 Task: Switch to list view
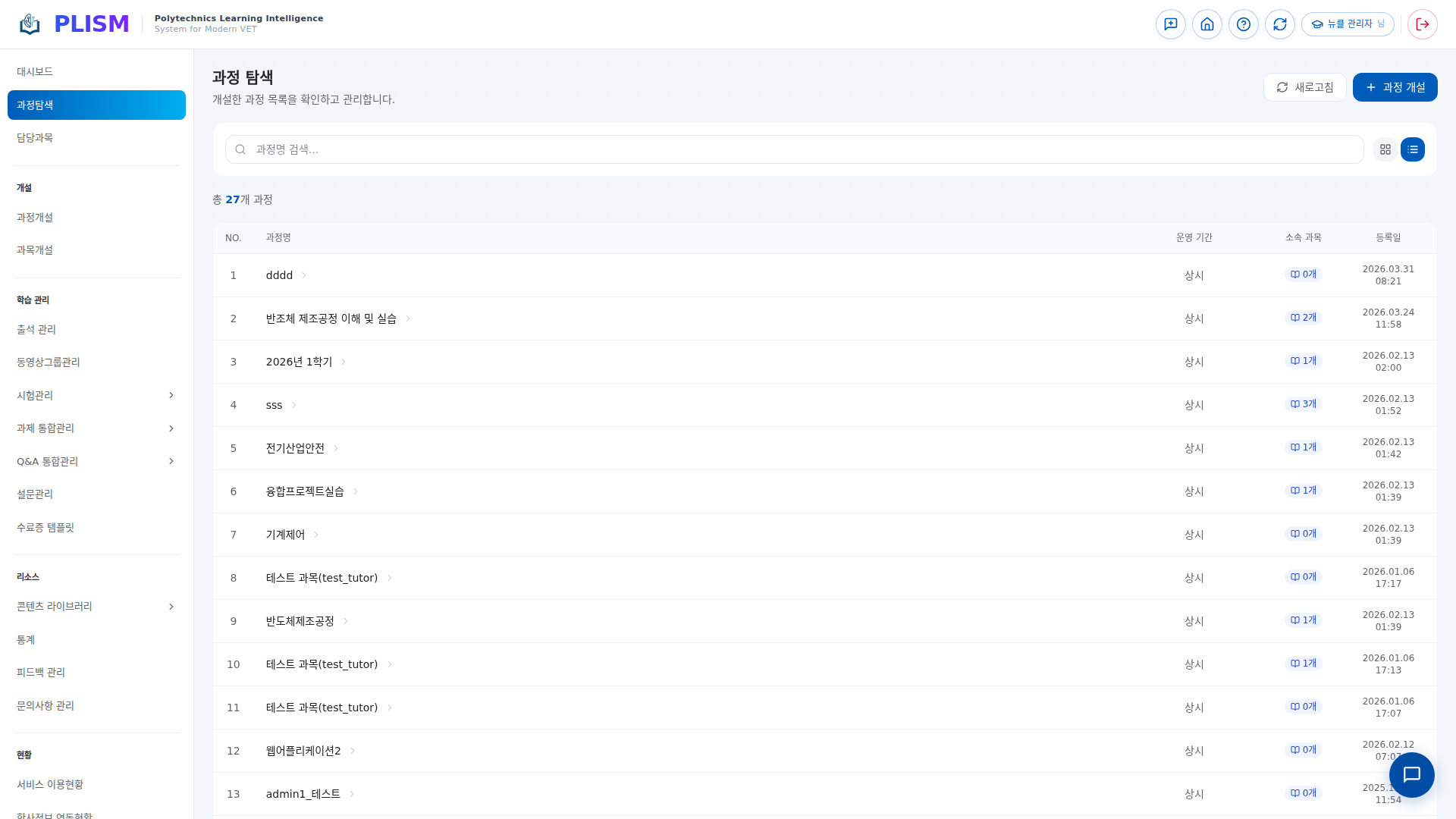tap(1412, 149)
